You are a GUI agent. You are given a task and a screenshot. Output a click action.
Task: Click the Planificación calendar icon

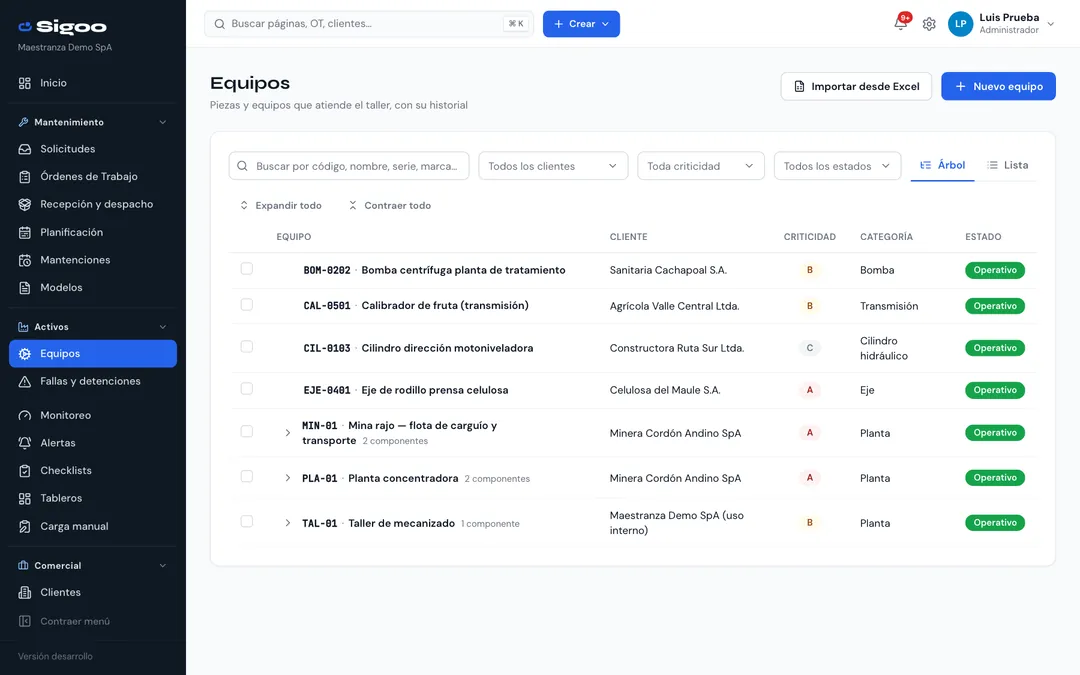[x=25, y=233]
